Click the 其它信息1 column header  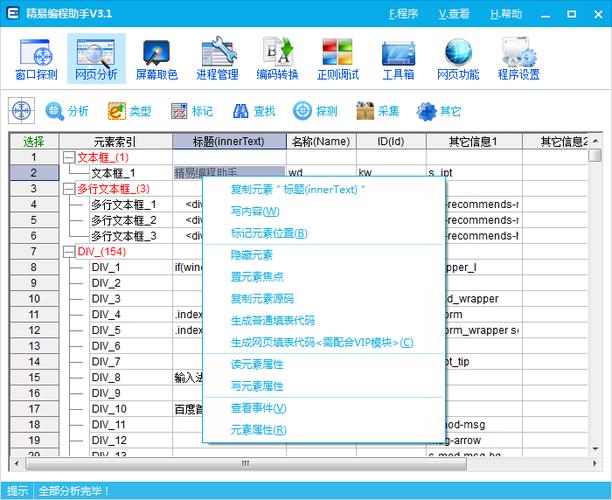(474, 141)
